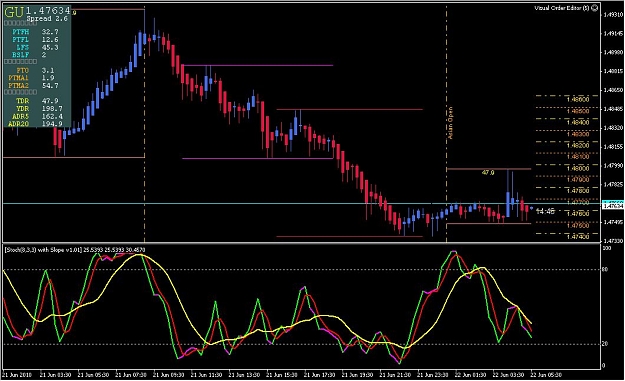This screenshot has width=625, height=381.
Task: Click the PTMA2 value 54.7
Action: 50,86
